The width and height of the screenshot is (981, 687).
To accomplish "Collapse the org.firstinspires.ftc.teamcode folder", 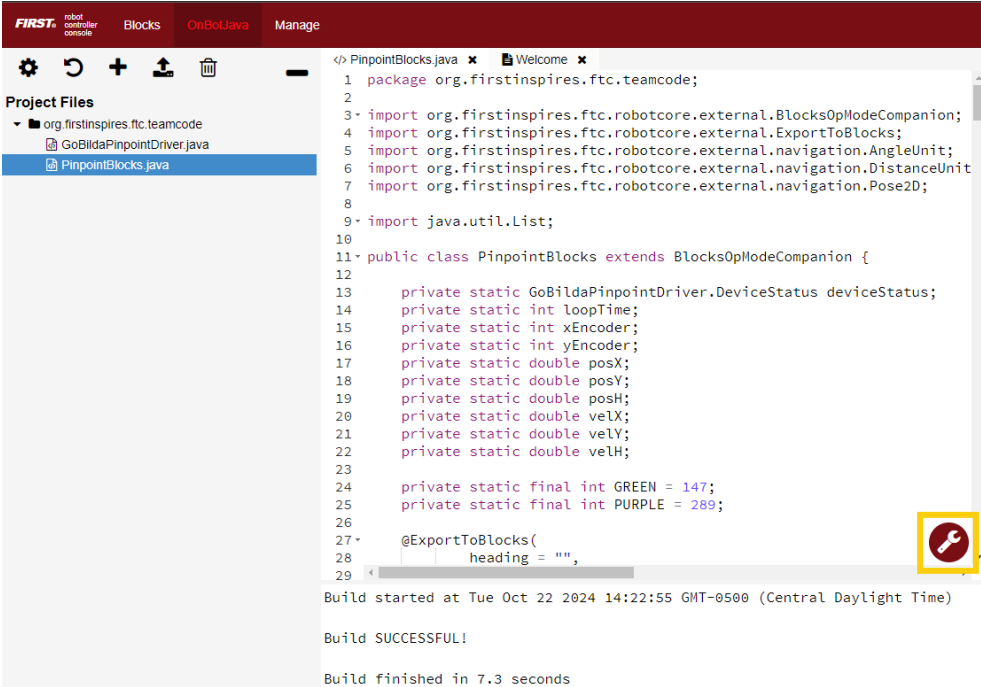I will pos(17,125).
